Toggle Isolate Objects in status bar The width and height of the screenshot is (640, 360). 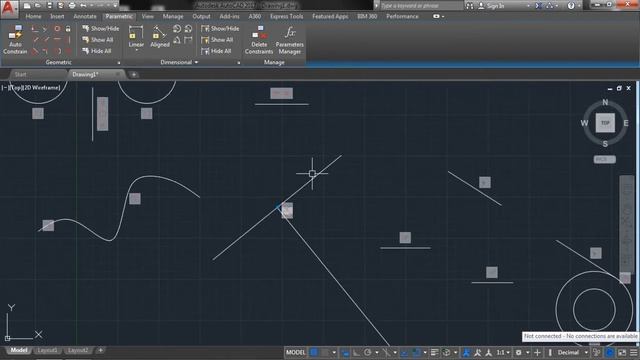[x=597, y=353]
